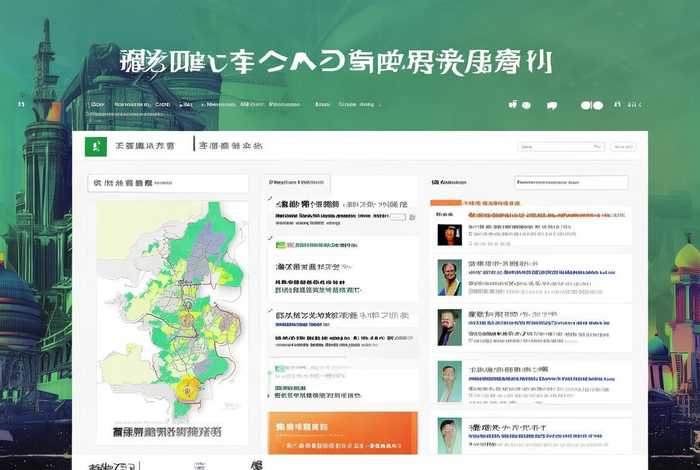Click the small white icon at the top bar's far left
The height and width of the screenshot is (470, 700).
click(21, 104)
